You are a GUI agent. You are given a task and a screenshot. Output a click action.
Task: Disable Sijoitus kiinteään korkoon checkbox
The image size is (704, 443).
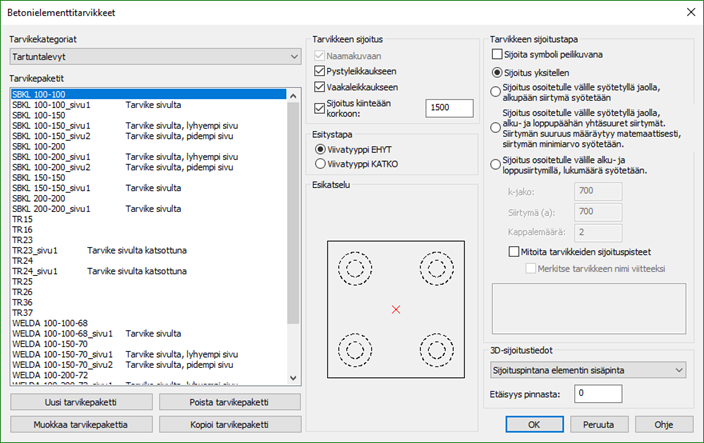pos(320,106)
